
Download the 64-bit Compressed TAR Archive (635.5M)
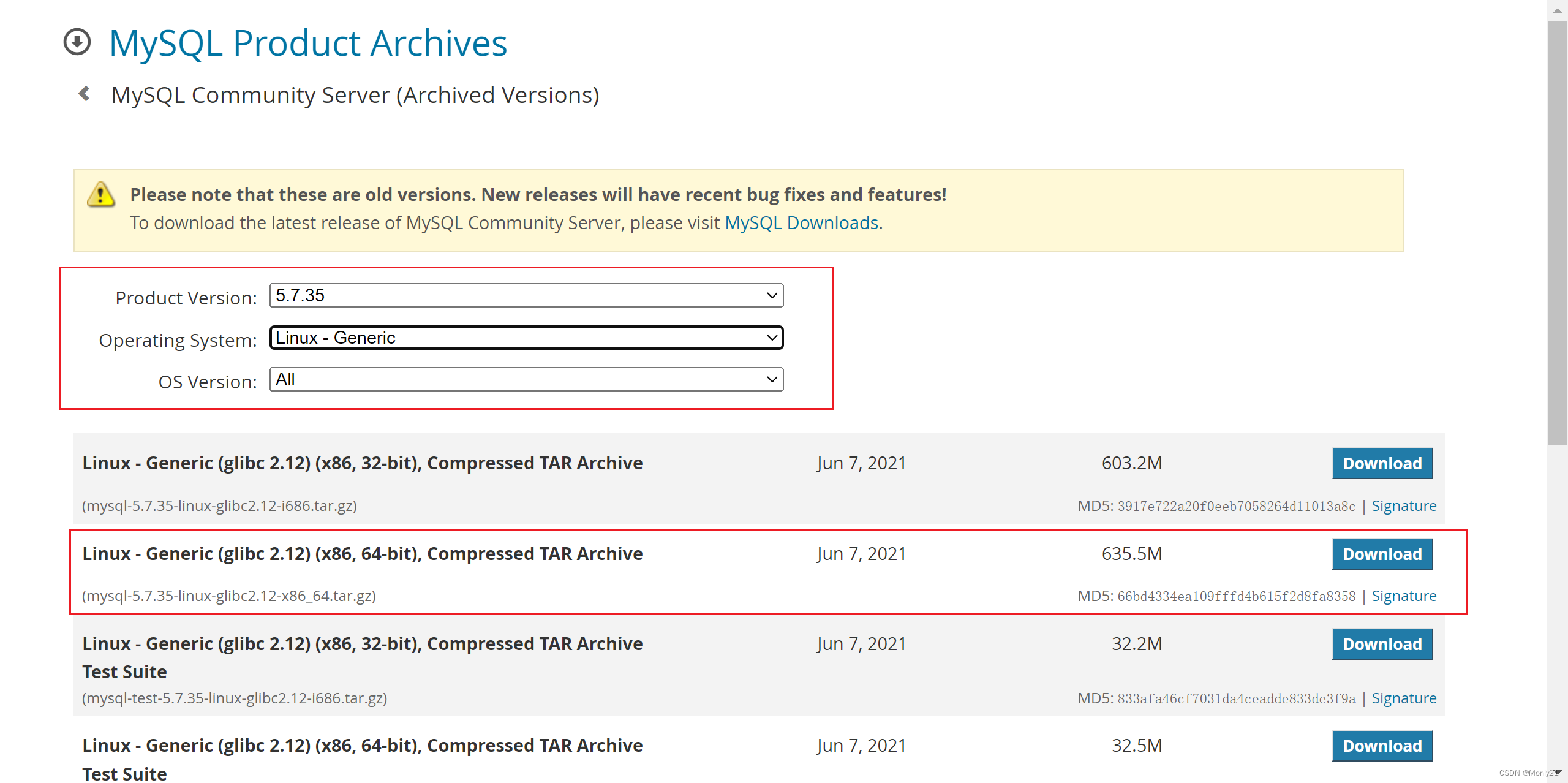tap(1382, 554)
